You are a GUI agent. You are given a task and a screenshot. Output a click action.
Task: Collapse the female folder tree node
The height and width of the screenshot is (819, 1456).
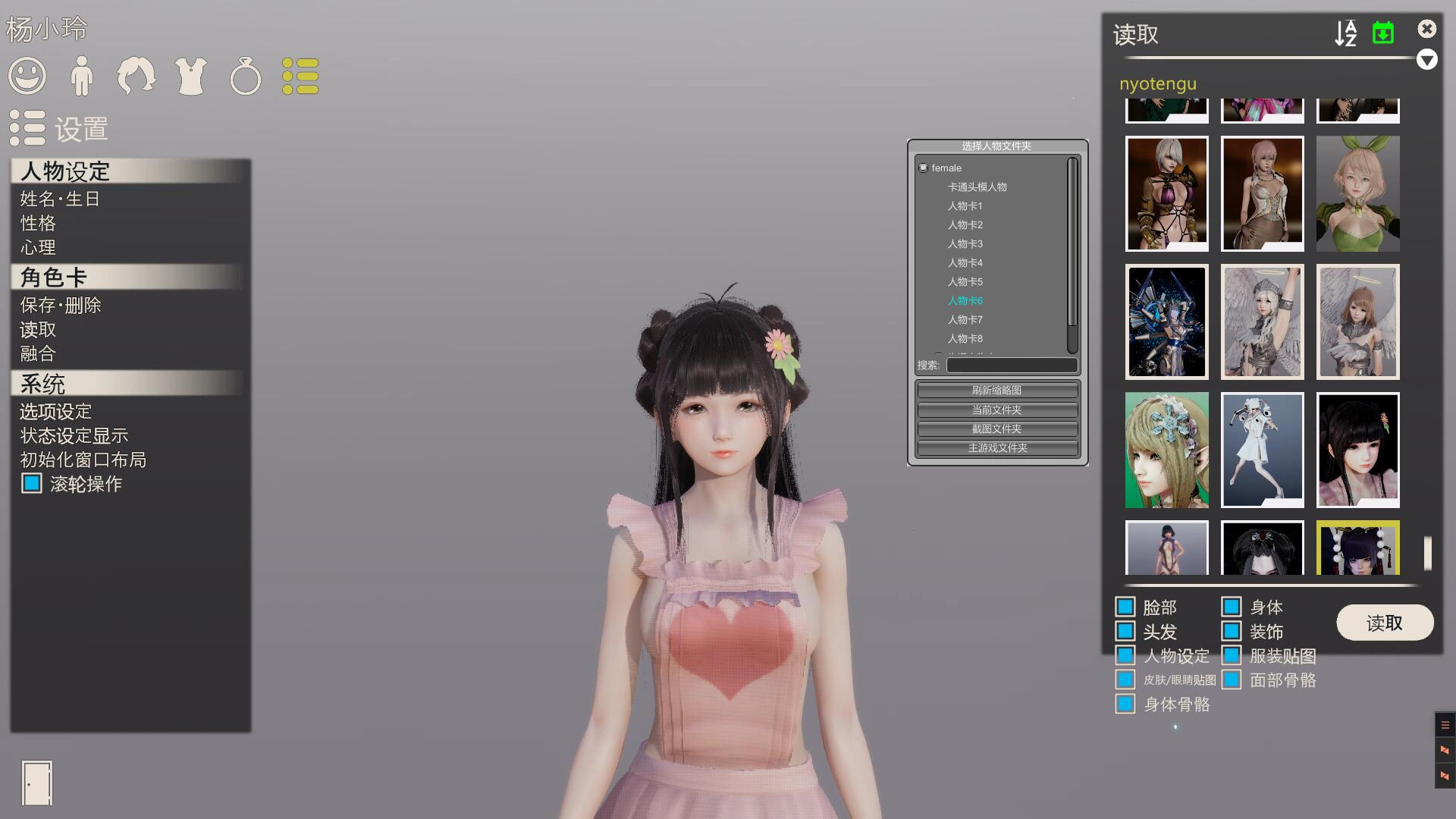click(924, 168)
